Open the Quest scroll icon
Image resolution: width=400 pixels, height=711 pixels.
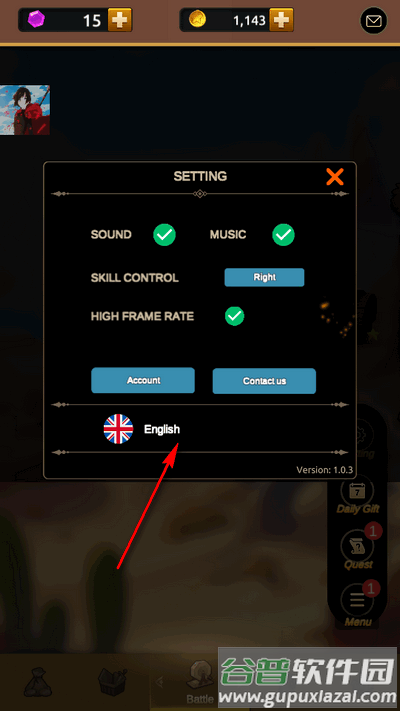357,546
